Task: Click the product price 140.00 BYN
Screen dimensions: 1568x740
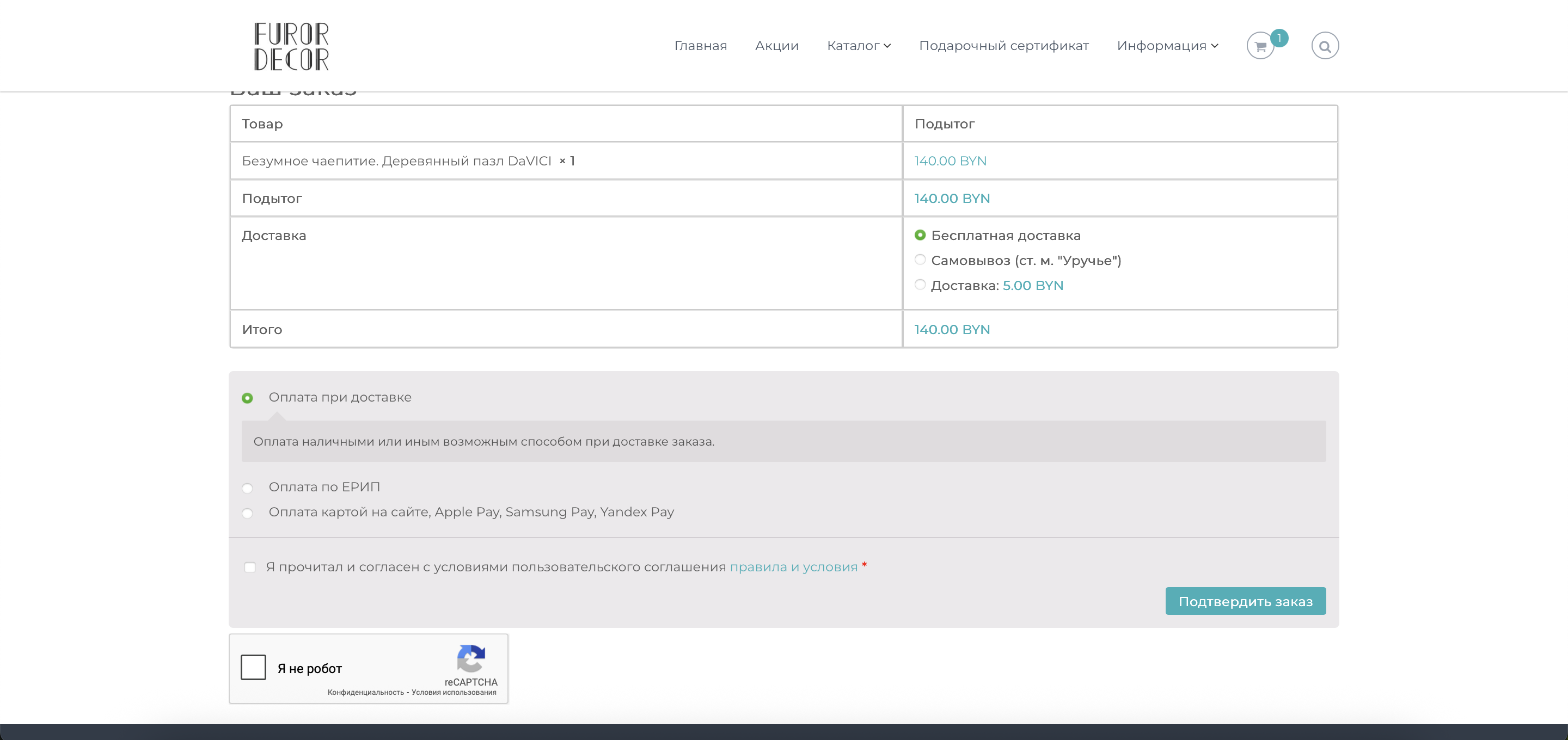Action: pos(950,161)
